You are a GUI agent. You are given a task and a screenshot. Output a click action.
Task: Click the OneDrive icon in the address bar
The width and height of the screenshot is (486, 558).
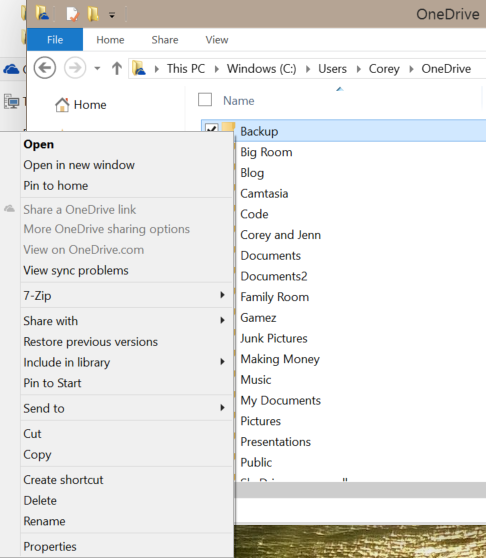[x=139, y=68]
